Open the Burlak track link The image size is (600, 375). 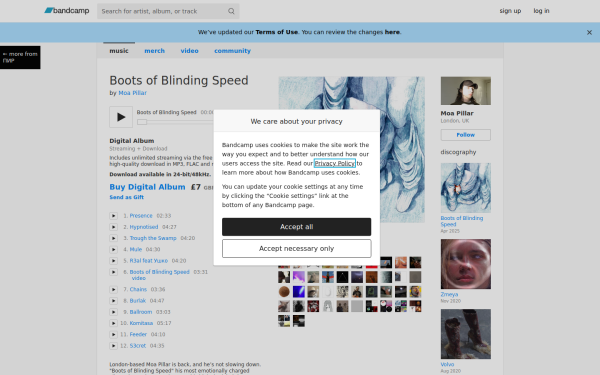tap(138, 301)
